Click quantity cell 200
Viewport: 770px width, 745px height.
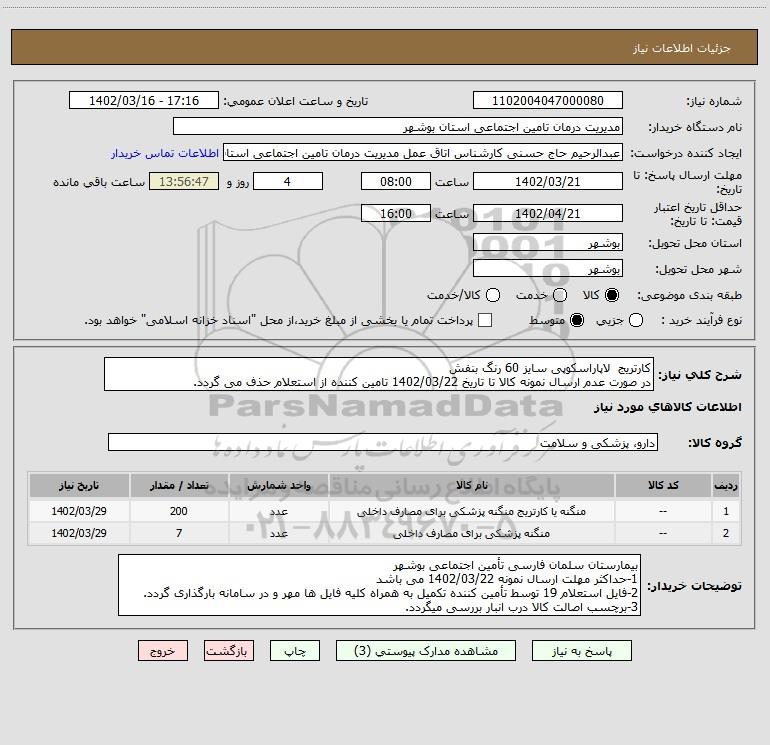coord(179,511)
